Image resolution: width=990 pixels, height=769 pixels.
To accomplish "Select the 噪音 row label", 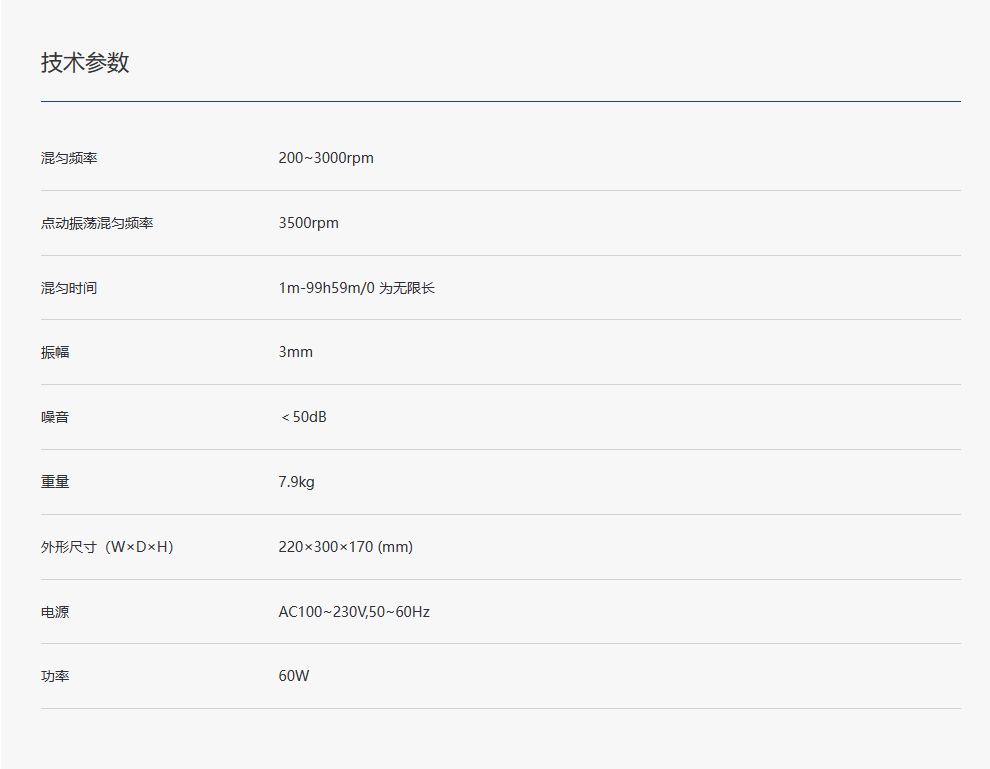I will coord(55,417).
